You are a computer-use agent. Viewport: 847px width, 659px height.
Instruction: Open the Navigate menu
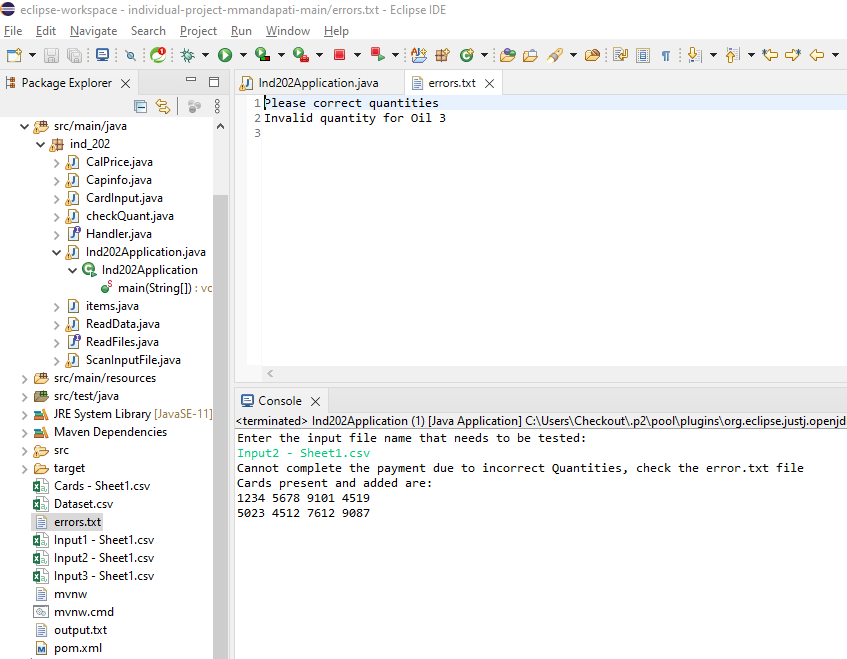[x=93, y=31]
